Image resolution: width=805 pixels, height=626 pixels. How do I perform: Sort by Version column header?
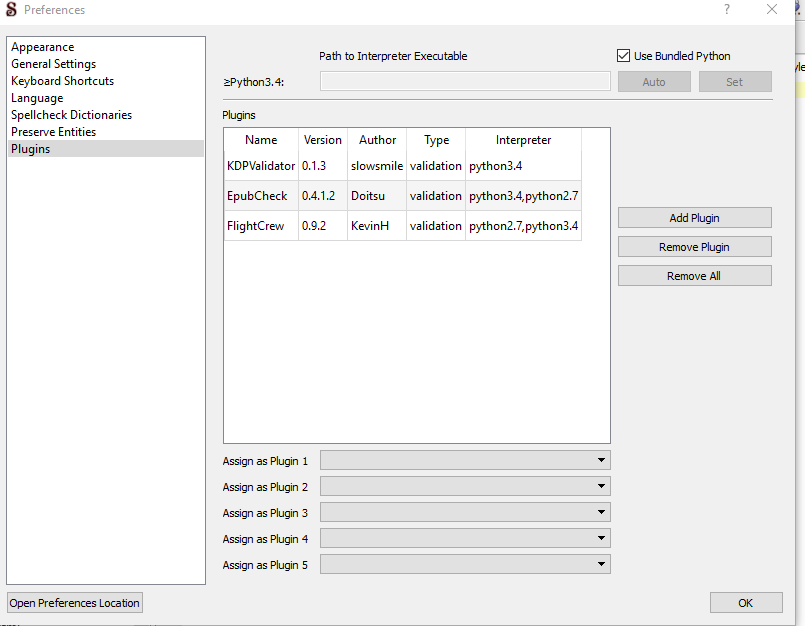(x=322, y=140)
